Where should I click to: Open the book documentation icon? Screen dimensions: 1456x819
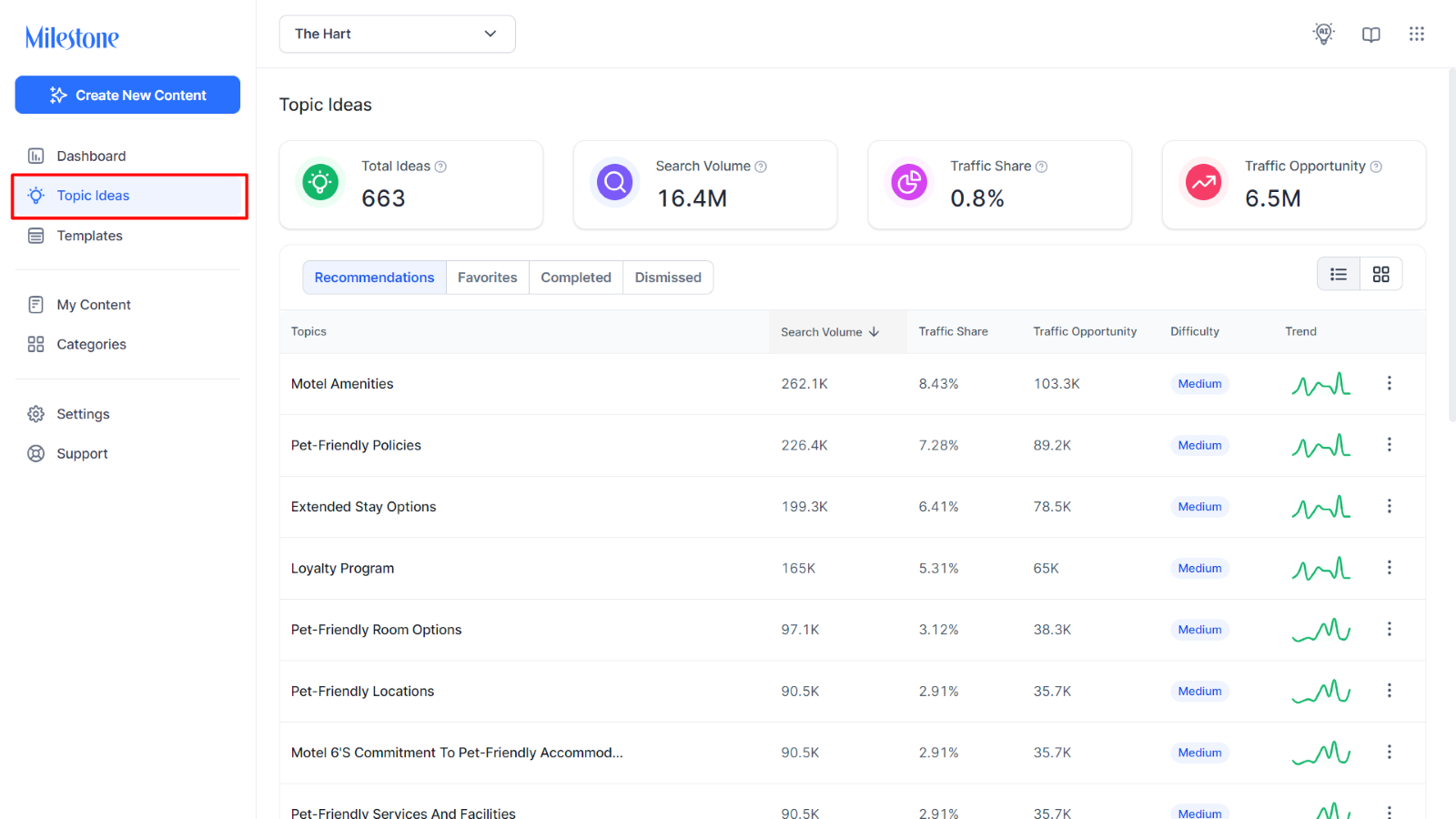1370,35
